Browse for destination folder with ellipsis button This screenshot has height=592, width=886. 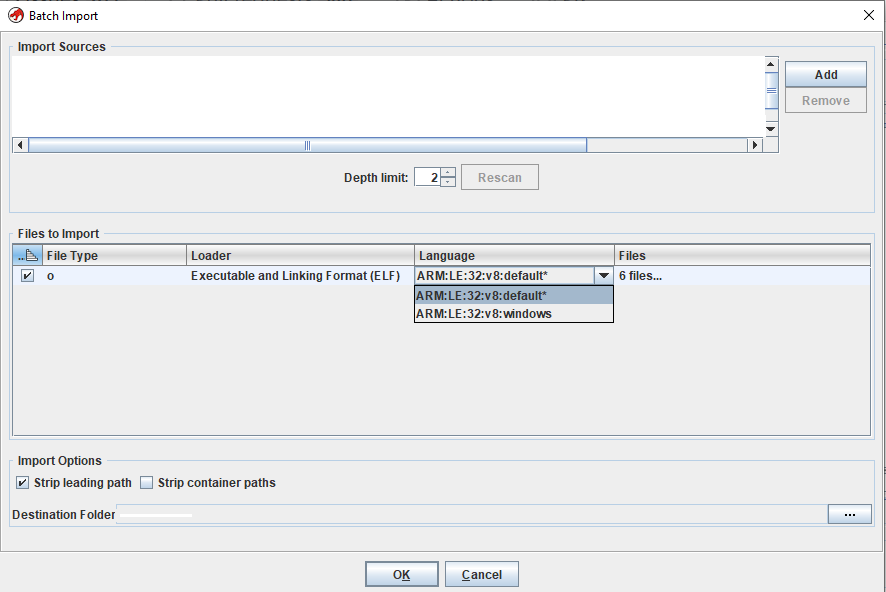849,514
